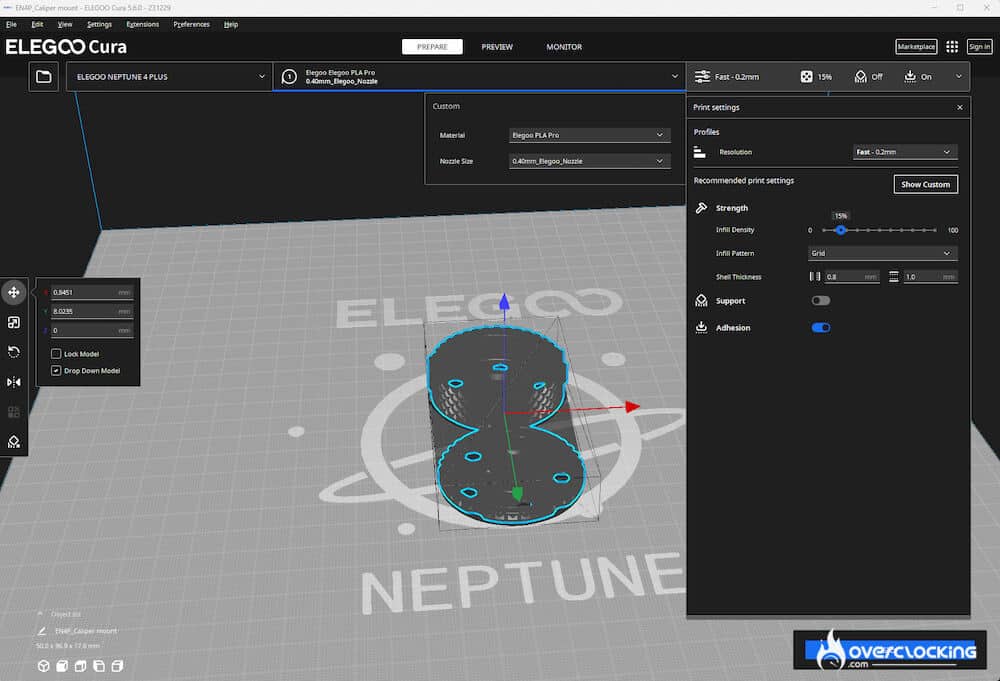Open the Resolution dropdown showing Fast - 0.2mm
Screen dimensions: 1000x681
[x=905, y=151]
